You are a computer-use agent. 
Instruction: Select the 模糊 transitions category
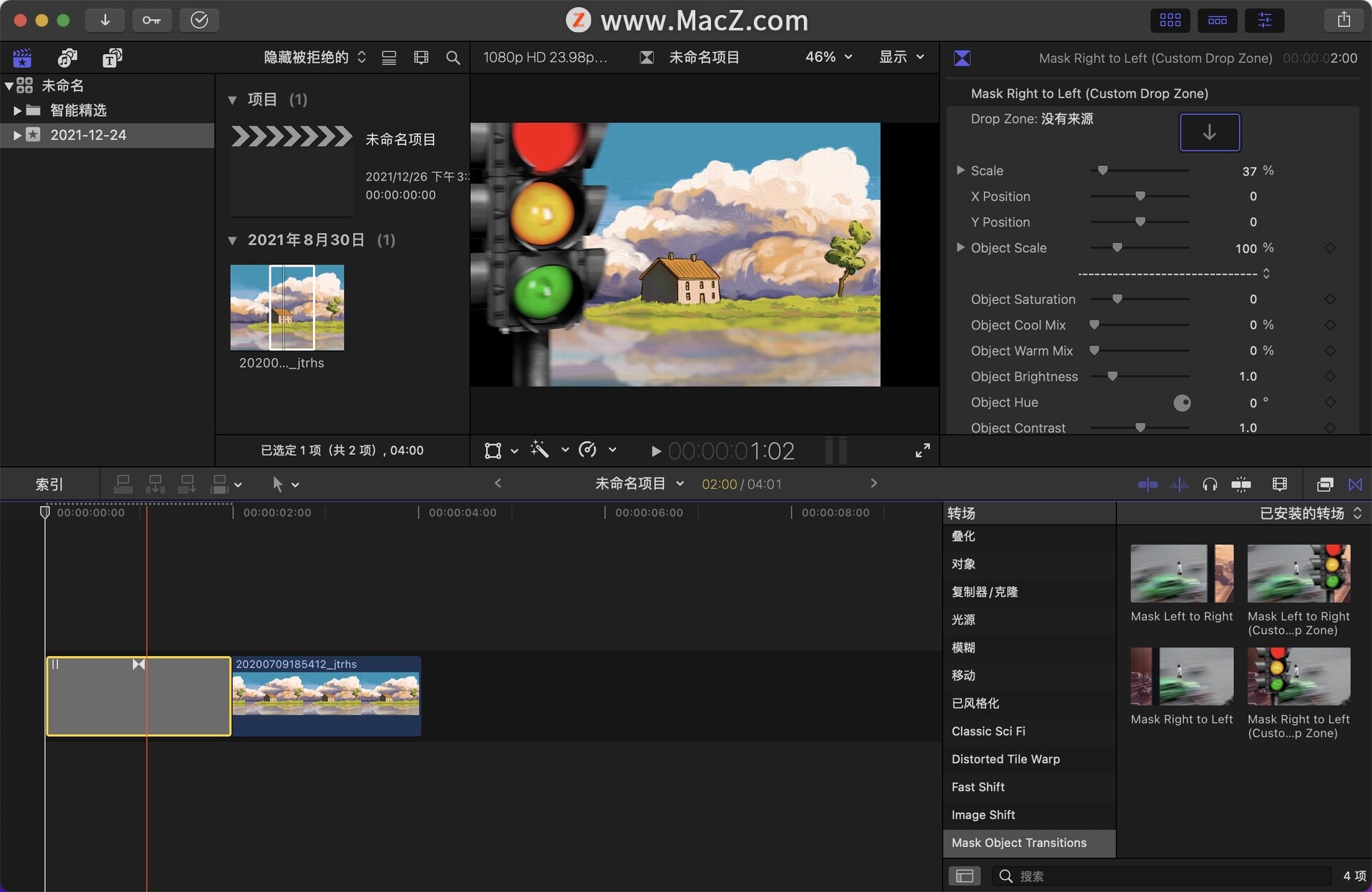click(963, 648)
